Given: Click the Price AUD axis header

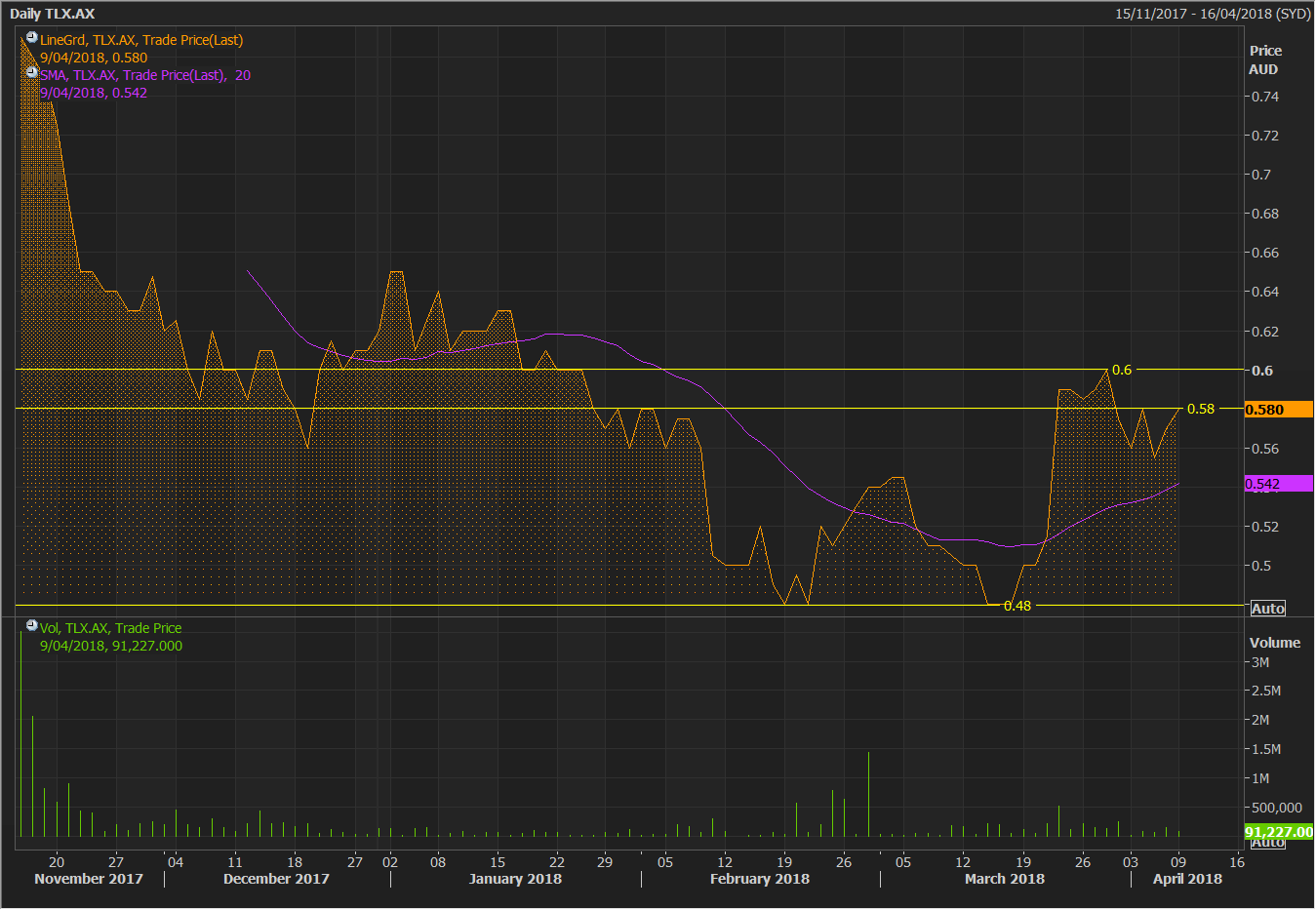Looking at the screenshot, I should point(1265,59).
